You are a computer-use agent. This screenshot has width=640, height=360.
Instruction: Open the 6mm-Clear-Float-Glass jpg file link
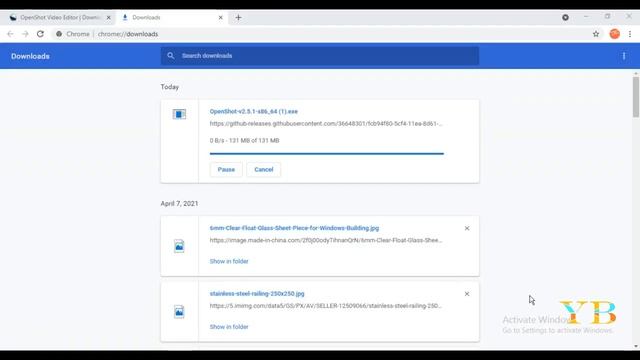[294, 228]
